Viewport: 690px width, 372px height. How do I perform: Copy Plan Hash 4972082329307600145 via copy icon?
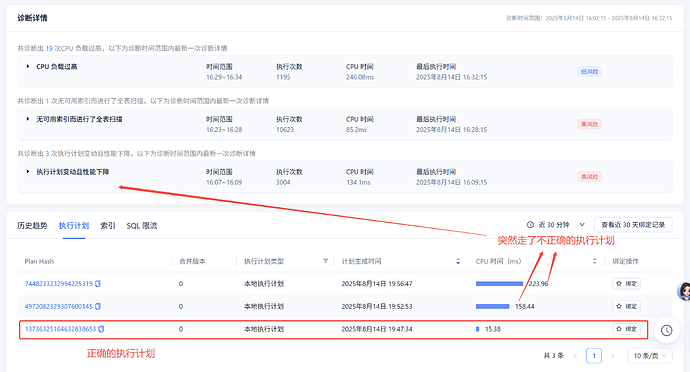tap(98, 306)
